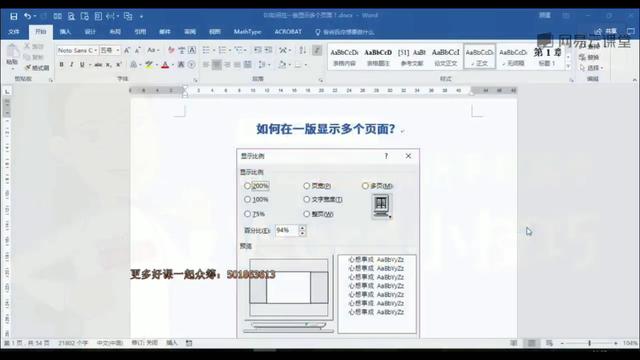Expand the bullet list dropdown arrow
Image resolution: width=640 pixels, height=360 pixels.
[x=214, y=50]
